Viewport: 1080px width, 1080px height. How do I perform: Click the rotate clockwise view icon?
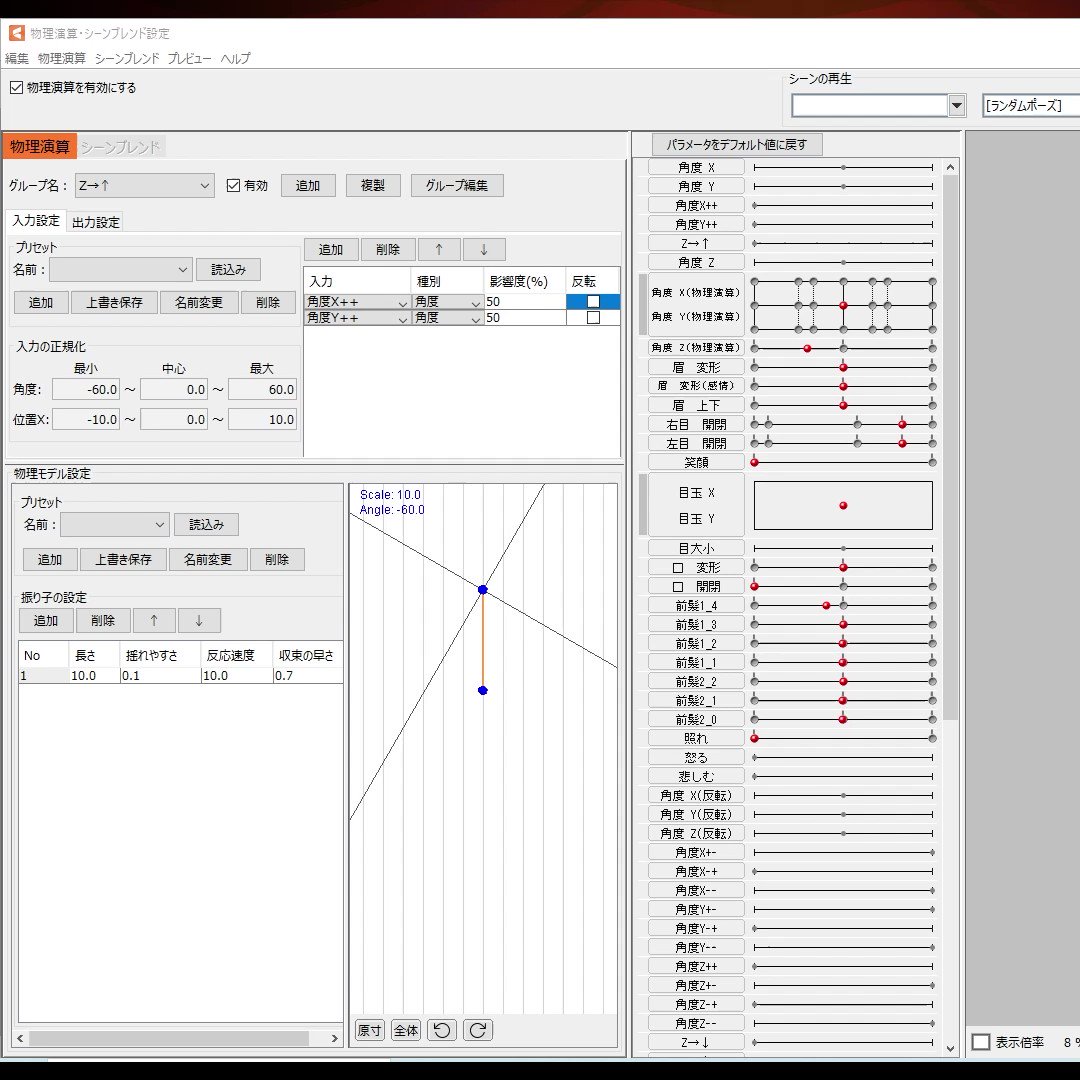point(478,1030)
